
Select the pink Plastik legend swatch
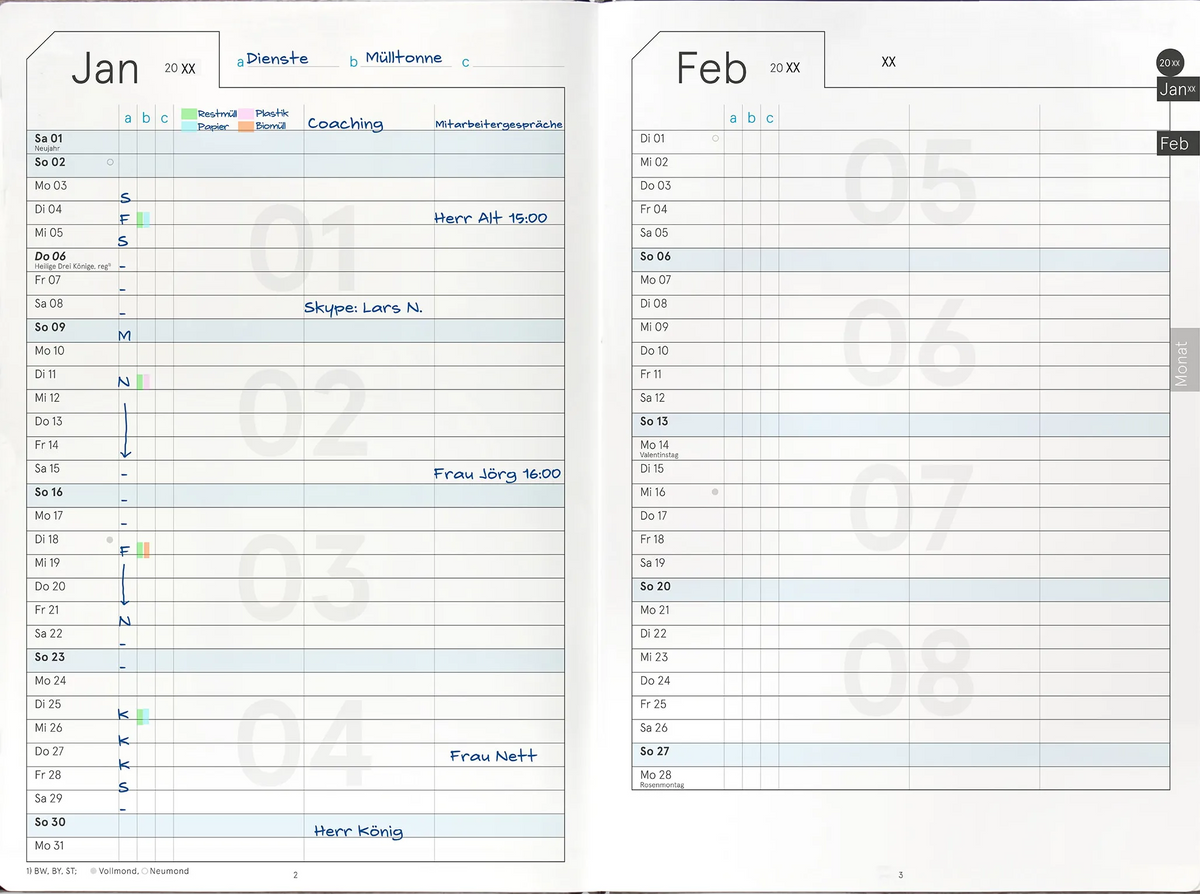click(x=247, y=114)
